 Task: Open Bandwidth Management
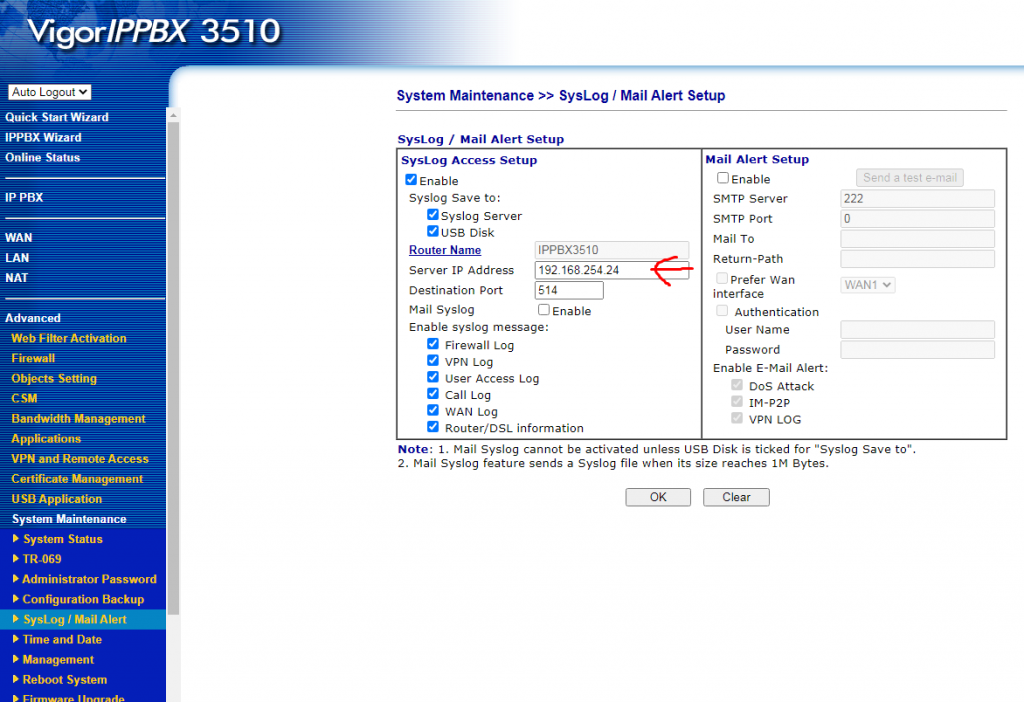[x=78, y=419]
